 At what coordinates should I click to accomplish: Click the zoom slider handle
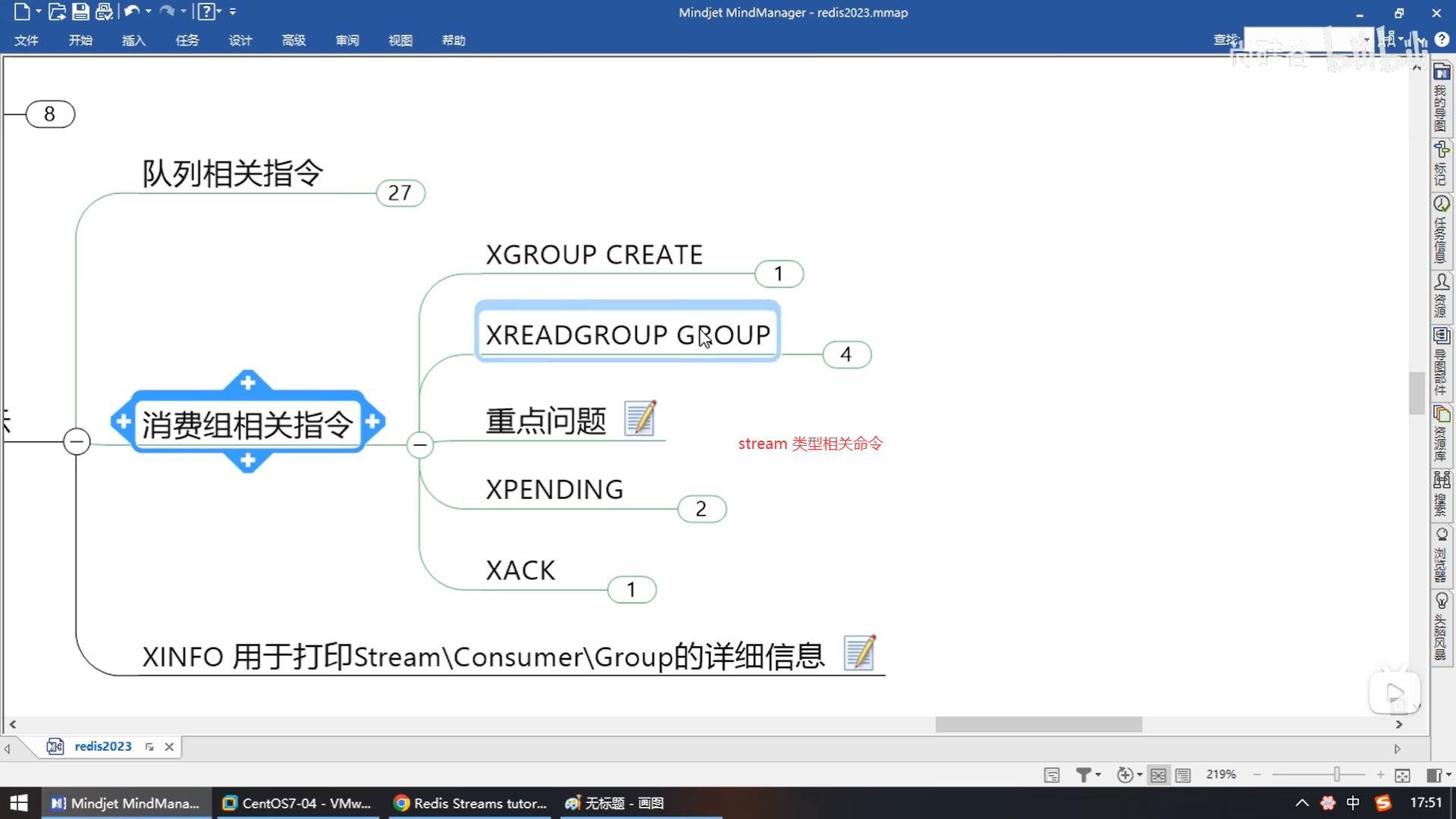coord(1337,774)
